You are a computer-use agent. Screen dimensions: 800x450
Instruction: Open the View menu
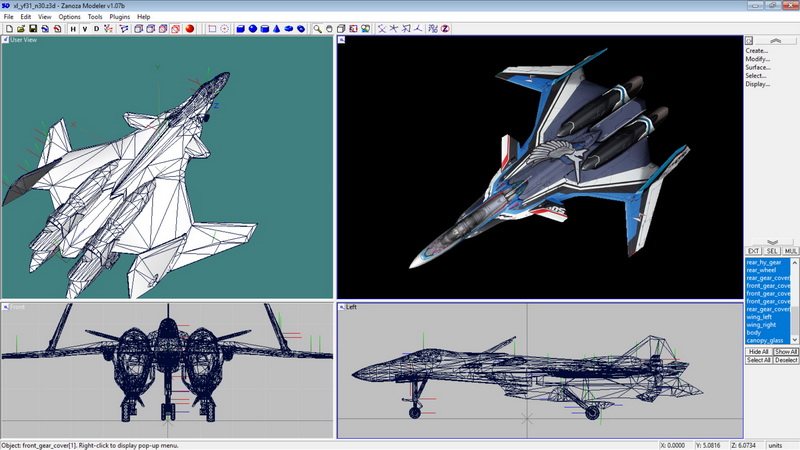point(44,17)
